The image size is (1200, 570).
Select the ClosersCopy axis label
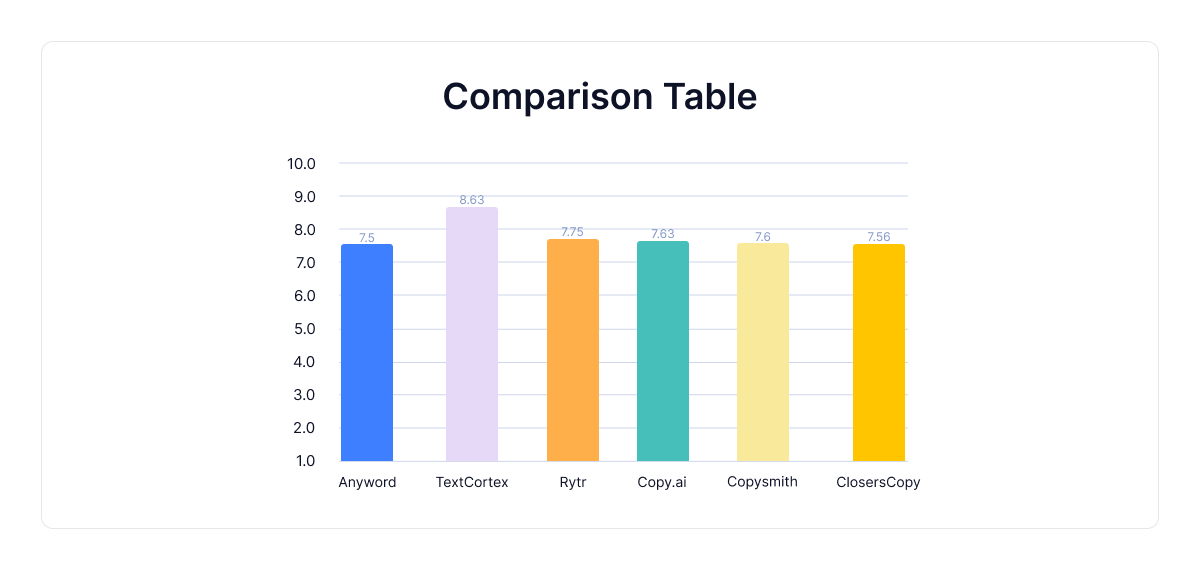pos(878,482)
